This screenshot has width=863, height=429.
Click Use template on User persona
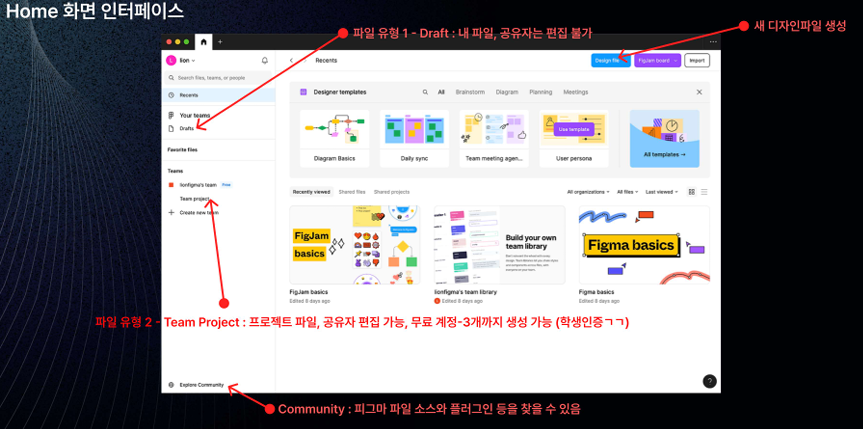pyautogui.click(x=573, y=129)
